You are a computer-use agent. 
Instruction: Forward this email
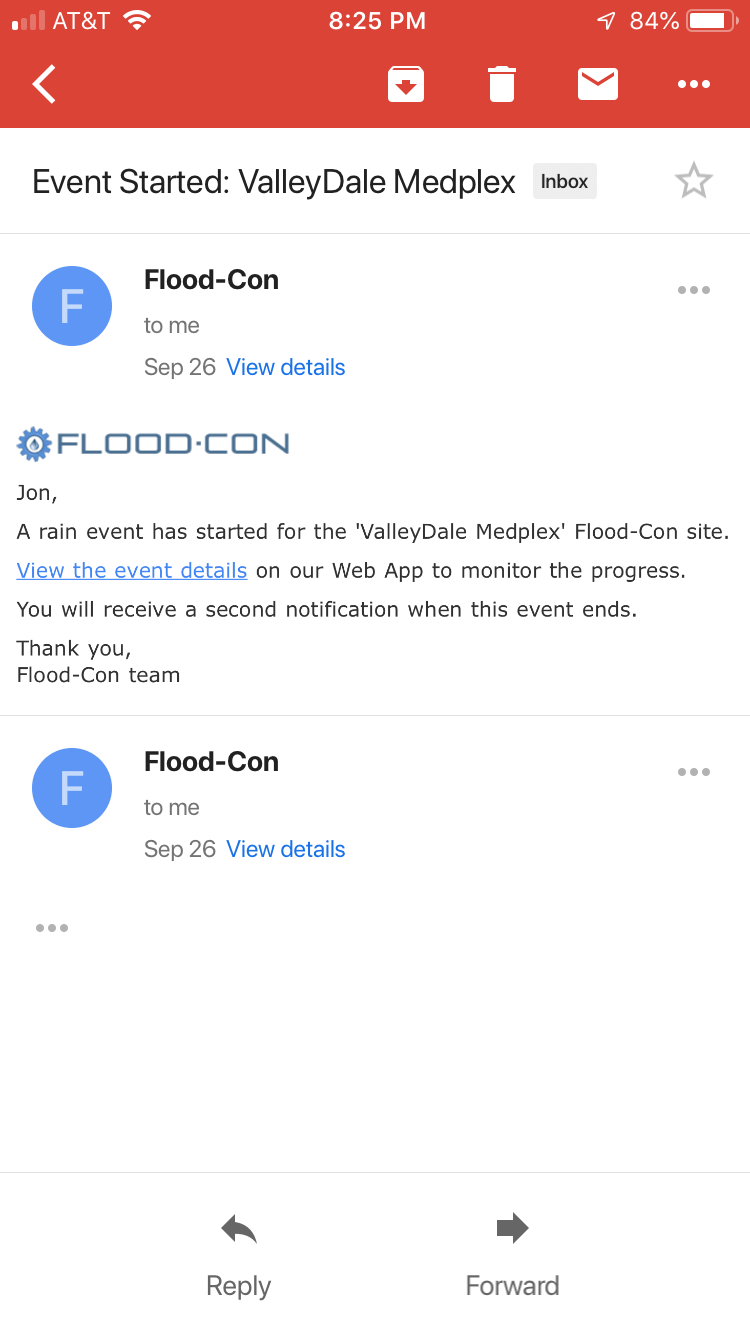(x=512, y=1254)
